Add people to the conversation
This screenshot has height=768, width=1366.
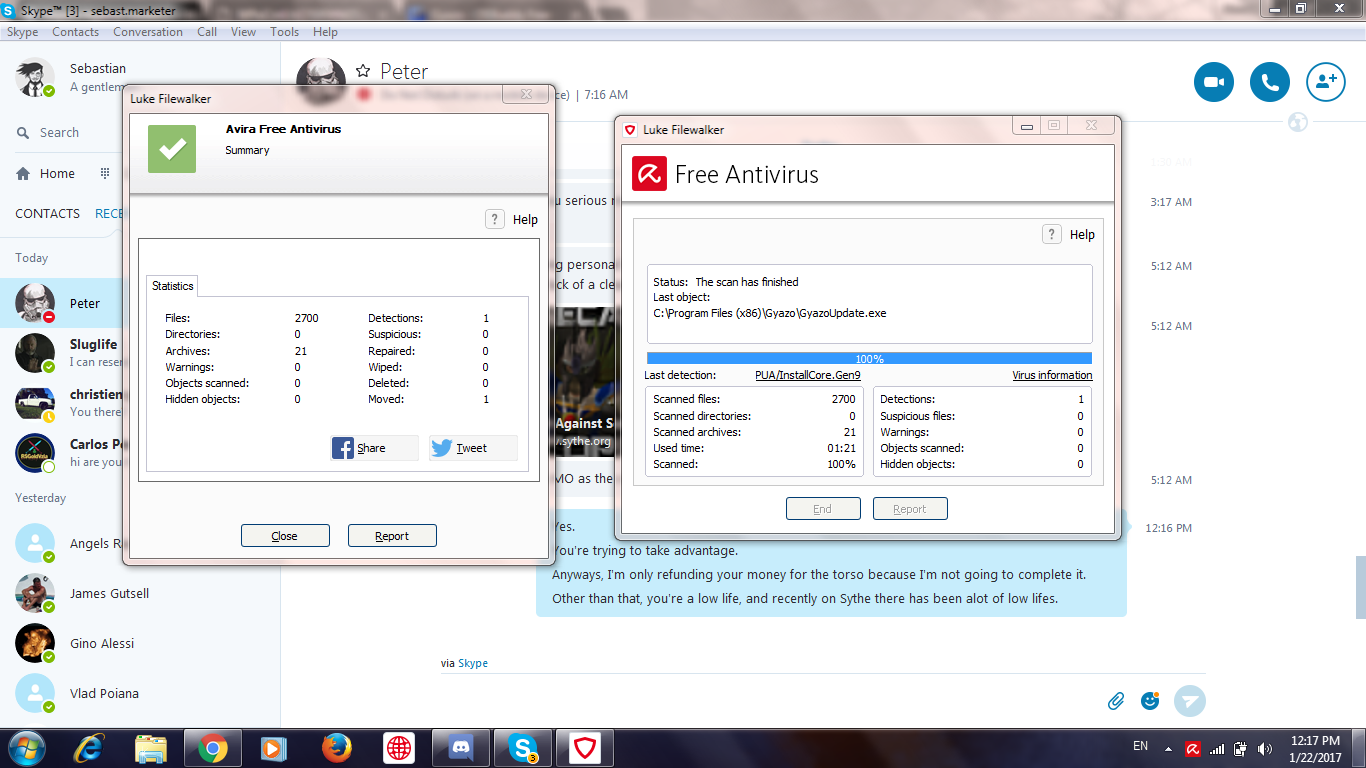(x=1326, y=82)
